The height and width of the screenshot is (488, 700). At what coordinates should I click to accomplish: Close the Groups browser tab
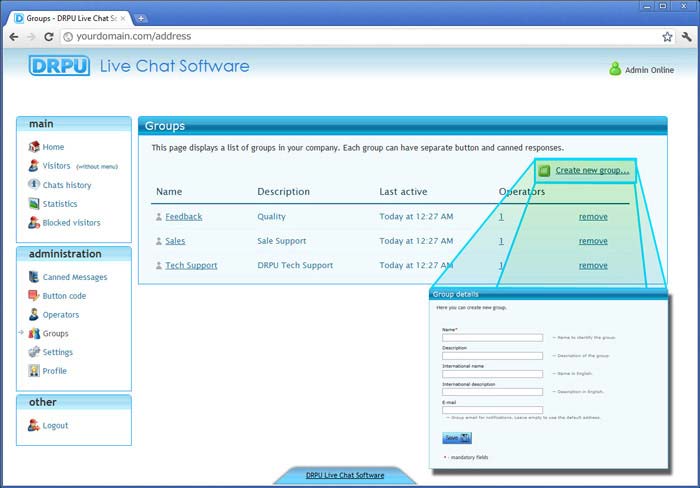[123, 18]
